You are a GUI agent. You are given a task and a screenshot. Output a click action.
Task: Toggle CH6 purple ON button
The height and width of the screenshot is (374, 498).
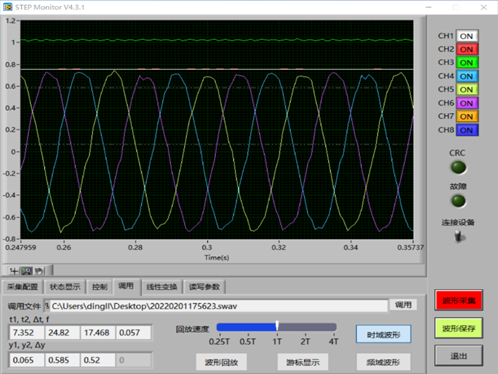pos(467,103)
